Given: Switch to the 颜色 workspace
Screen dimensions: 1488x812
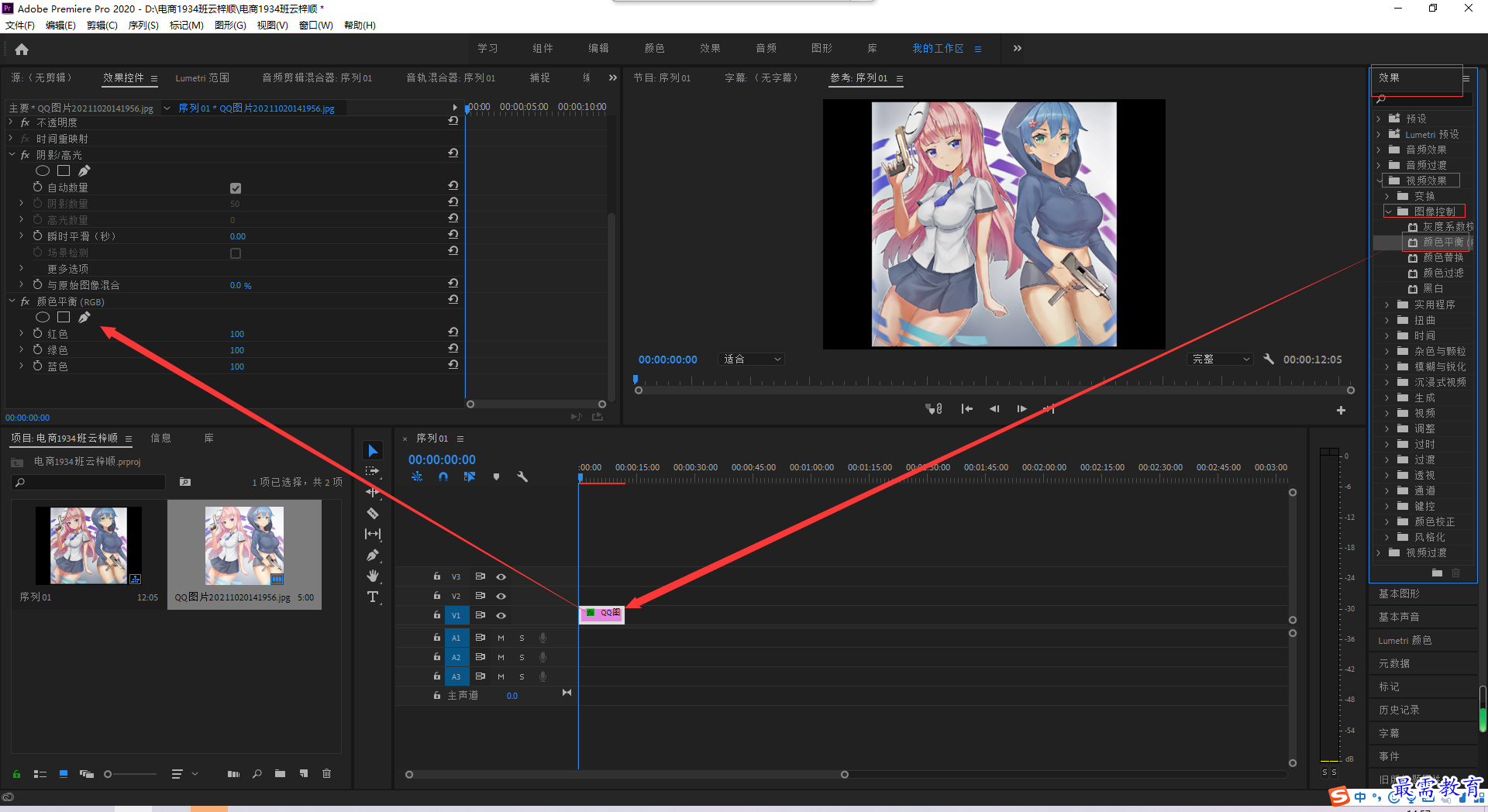Looking at the screenshot, I should (x=654, y=48).
